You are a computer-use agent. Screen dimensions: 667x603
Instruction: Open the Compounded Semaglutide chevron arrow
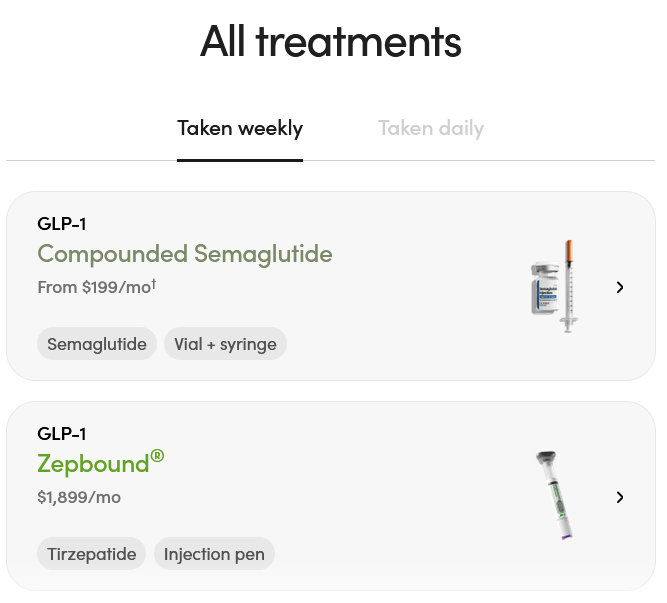pyautogui.click(x=620, y=287)
